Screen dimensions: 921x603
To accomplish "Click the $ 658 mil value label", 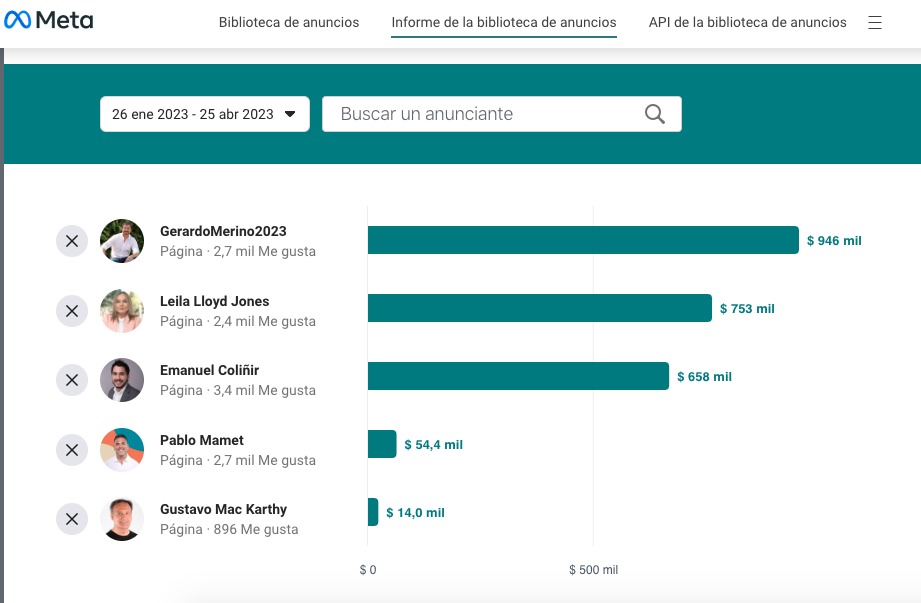I will (704, 377).
